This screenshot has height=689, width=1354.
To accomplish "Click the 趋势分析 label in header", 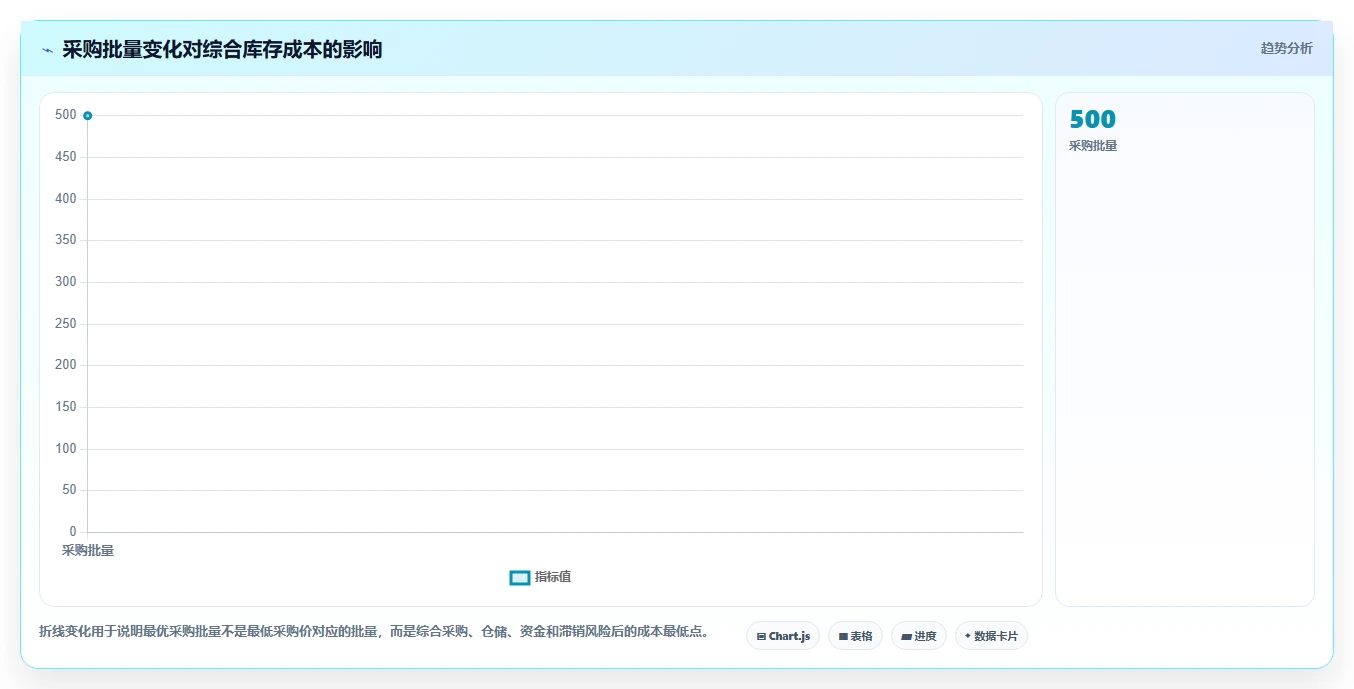I will 1286,48.
